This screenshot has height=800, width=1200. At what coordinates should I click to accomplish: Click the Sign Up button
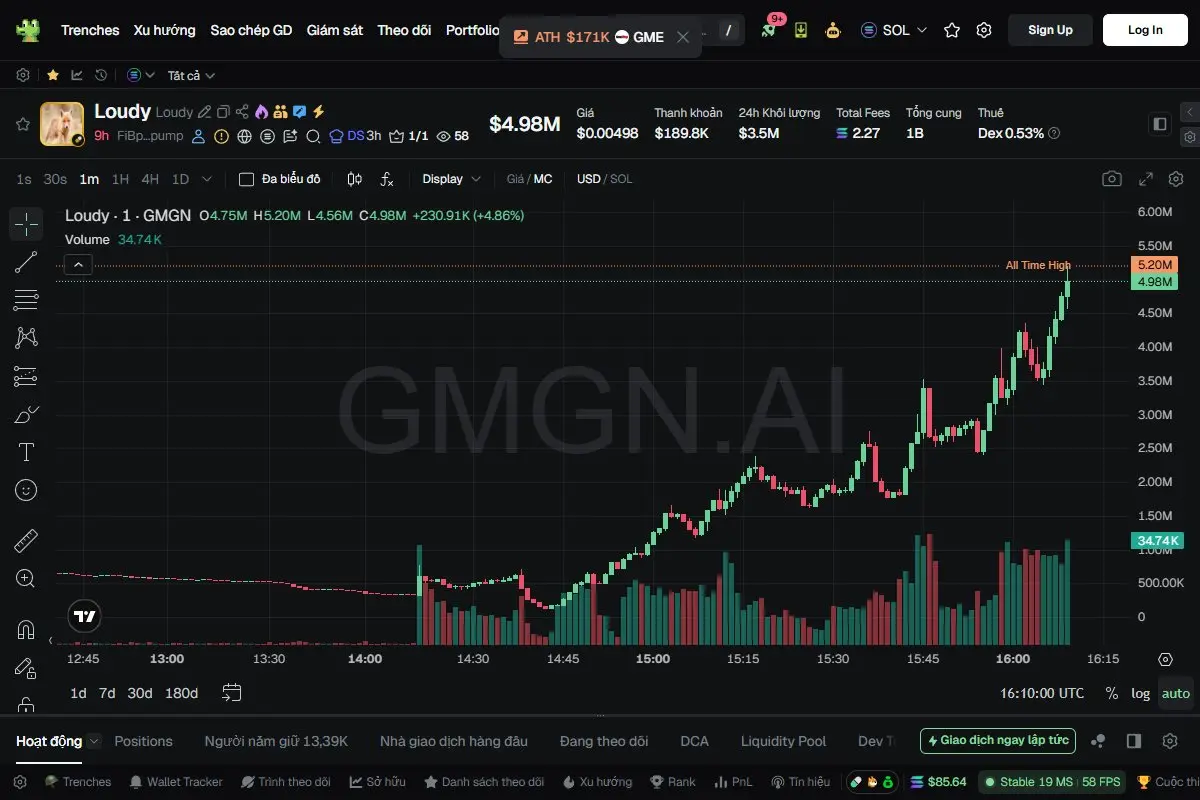point(1050,30)
